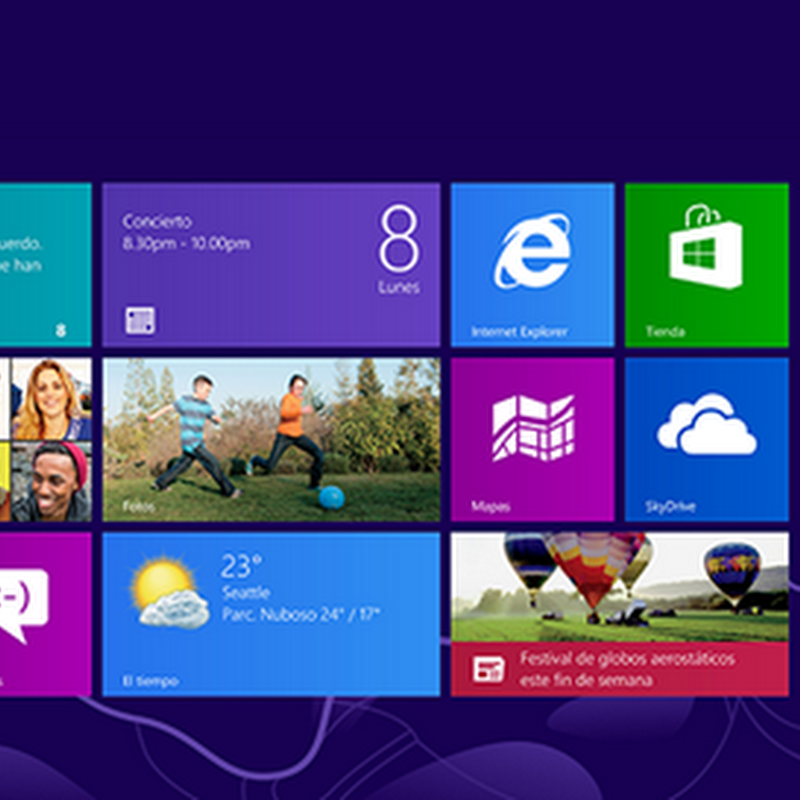800x800 pixels.
Task: Open the calendar tile showing Concierto
Action: [x=271, y=265]
